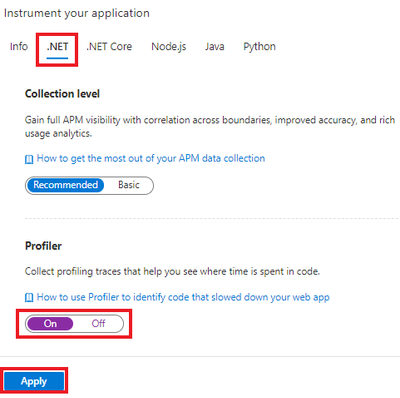Viewport: 400px width, 398px height.
Task: Switch to the Python tab
Action: [259, 46]
